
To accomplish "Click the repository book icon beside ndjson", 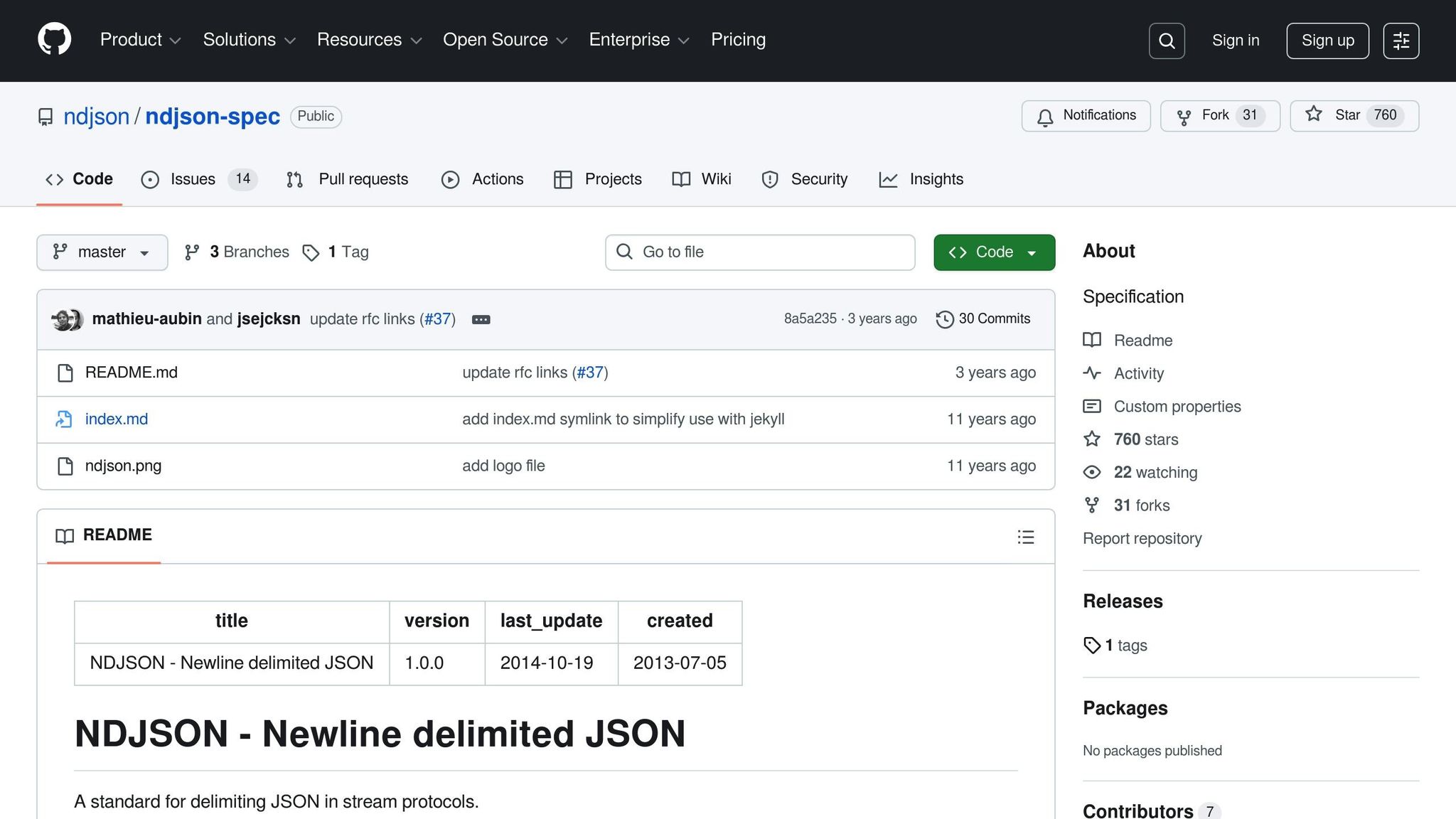I will pos(45,117).
